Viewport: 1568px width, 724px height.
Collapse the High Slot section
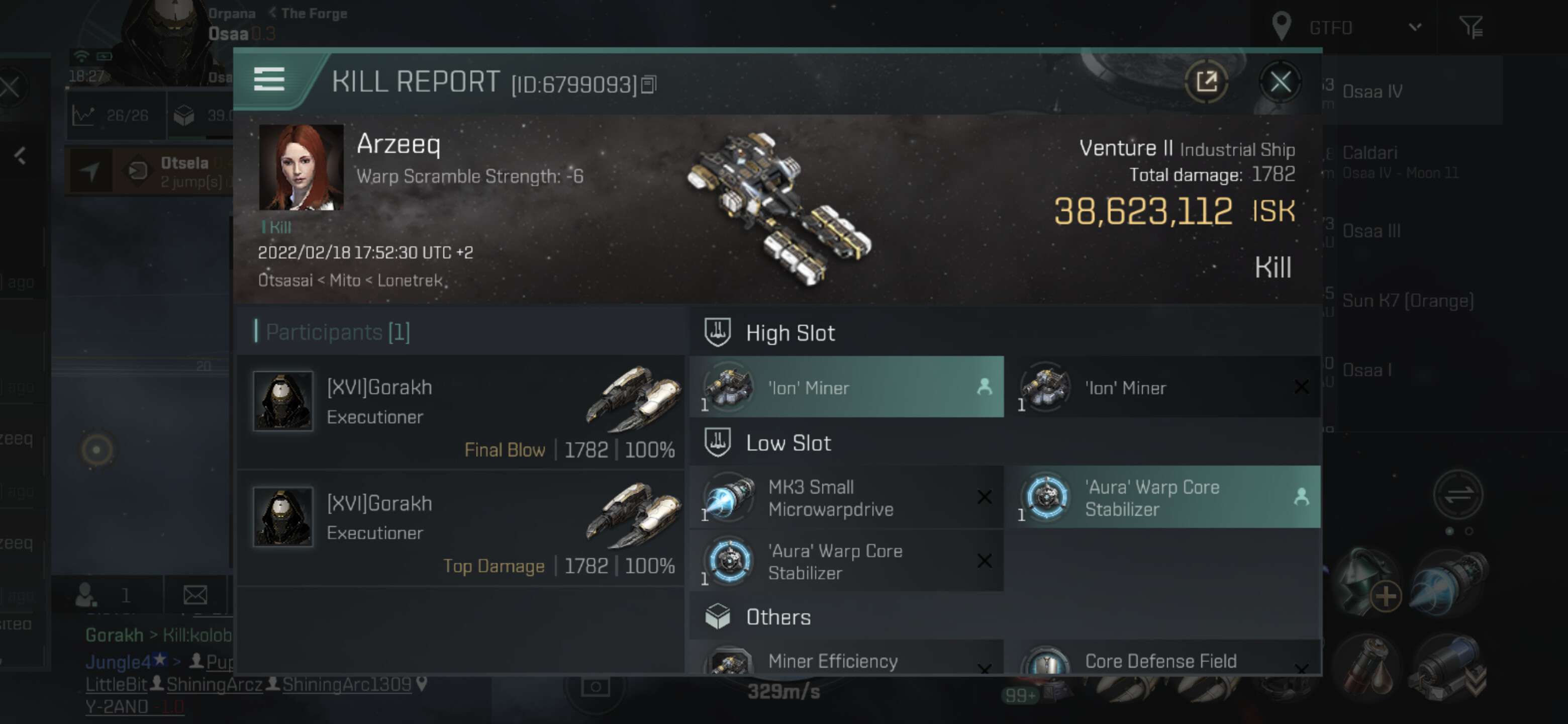point(790,333)
